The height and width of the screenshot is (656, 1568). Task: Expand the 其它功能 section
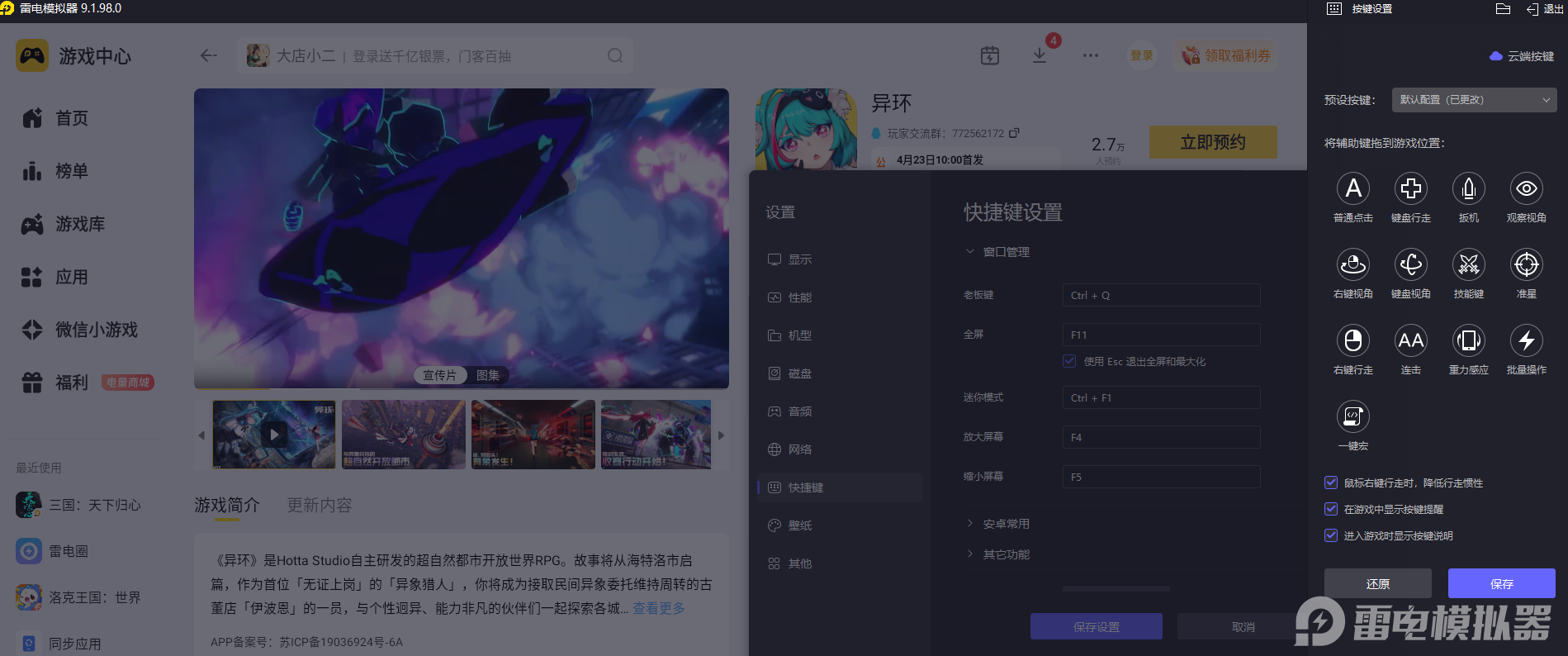998,554
